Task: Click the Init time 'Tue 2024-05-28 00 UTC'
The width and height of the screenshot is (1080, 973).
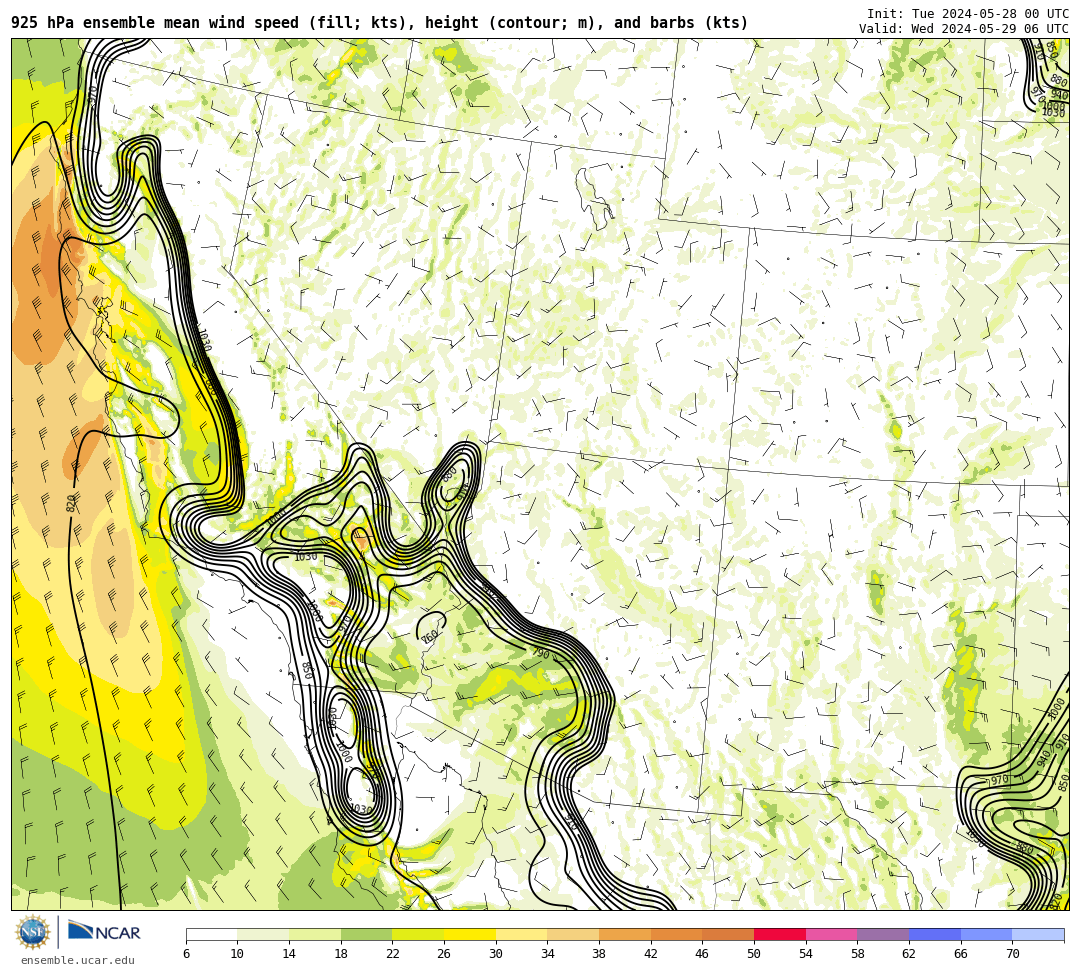Action: [990, 14]
